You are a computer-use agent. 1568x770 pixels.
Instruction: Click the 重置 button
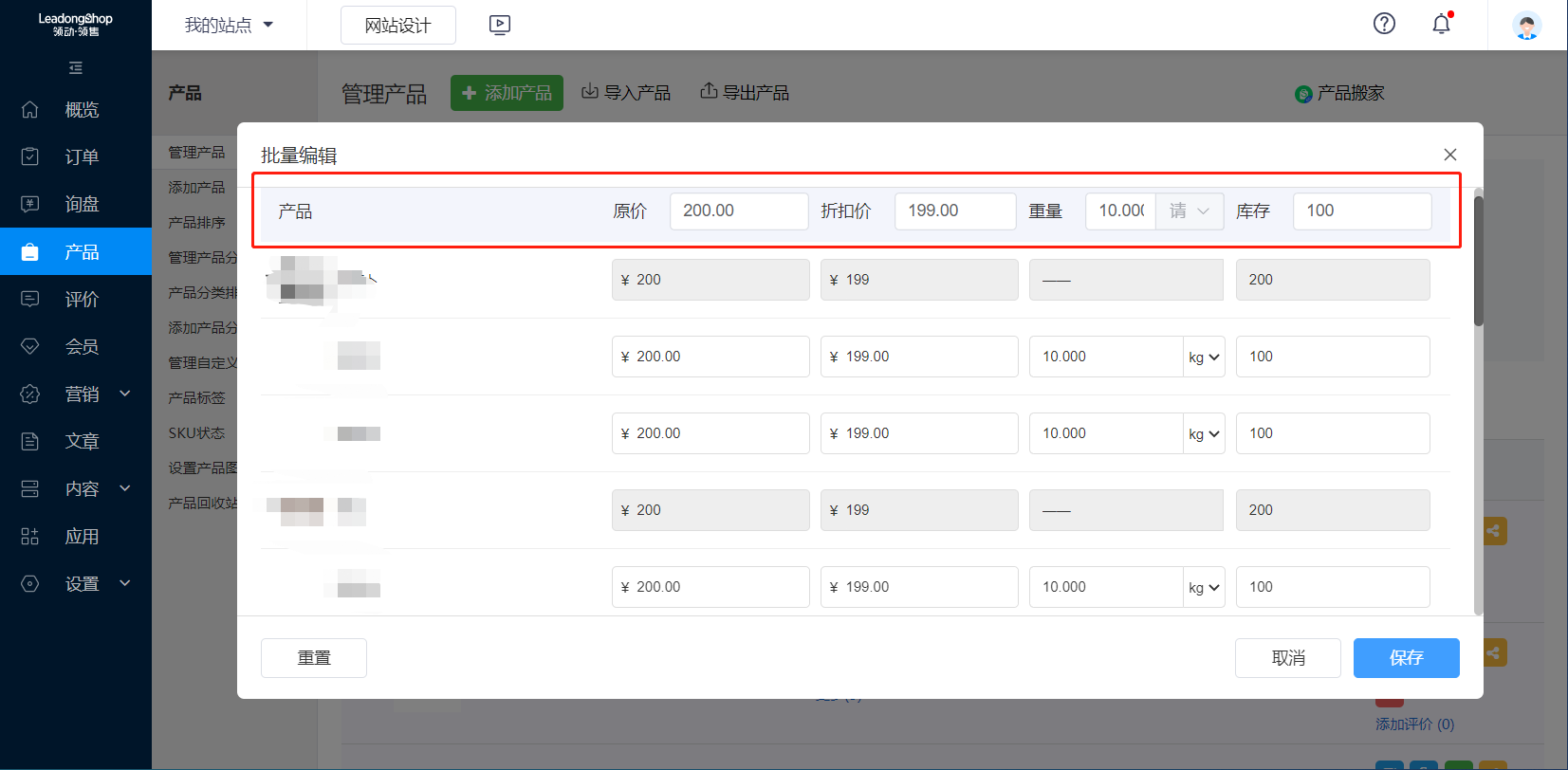313,658
